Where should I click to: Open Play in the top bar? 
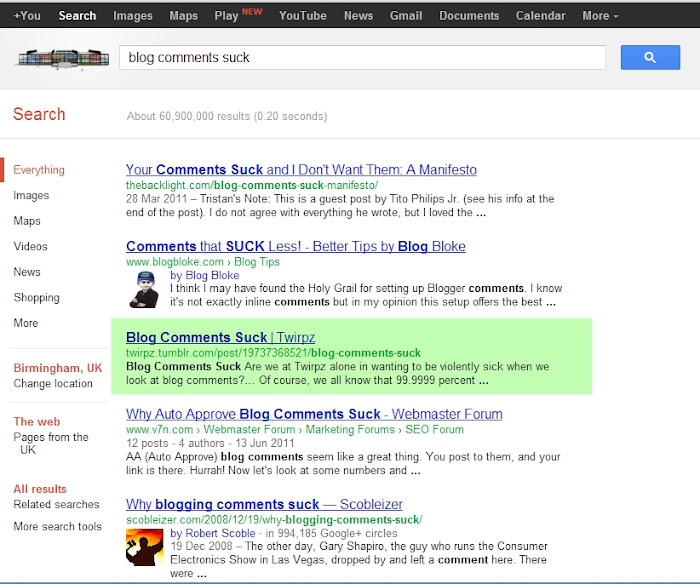pos(226,16)
